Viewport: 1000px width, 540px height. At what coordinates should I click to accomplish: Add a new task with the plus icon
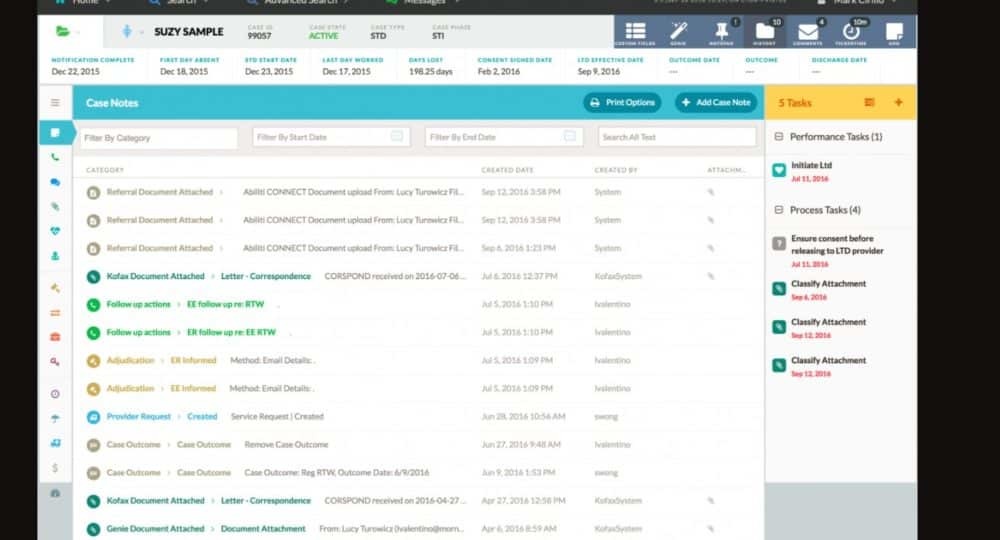tap(897, 102)
